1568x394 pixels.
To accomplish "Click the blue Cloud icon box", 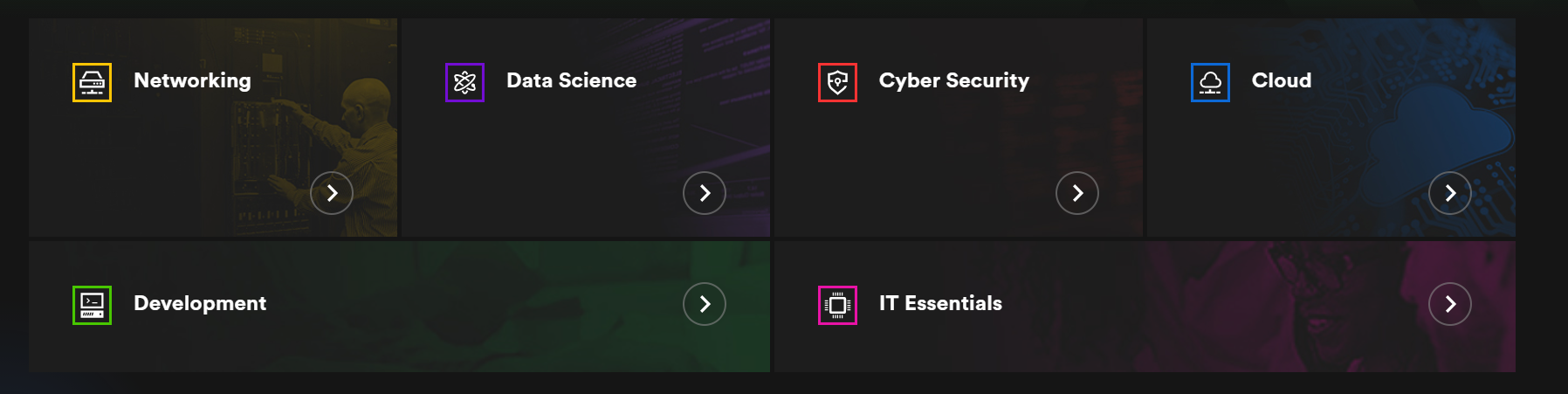I will (1210, 82).
